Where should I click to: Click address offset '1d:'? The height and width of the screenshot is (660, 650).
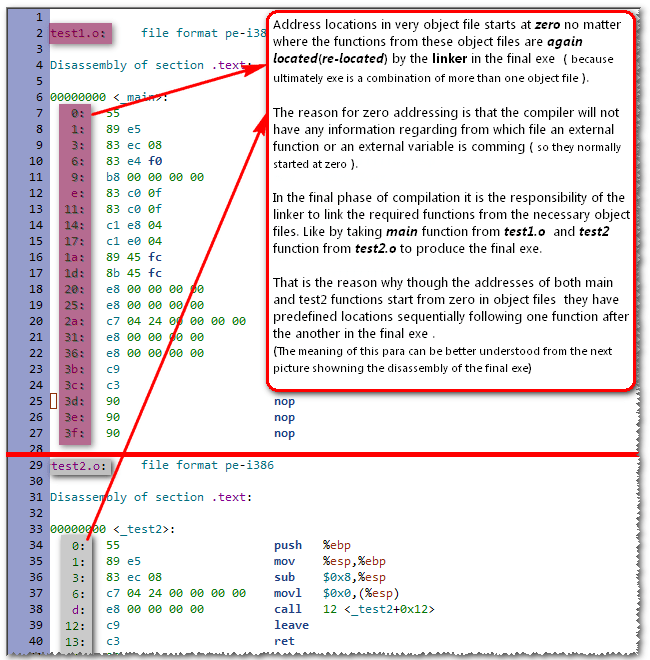point(75,273)
